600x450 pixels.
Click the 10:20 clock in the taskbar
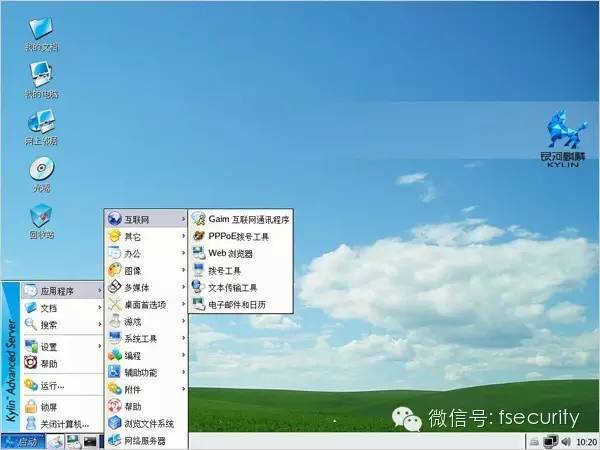pos(587,442)
